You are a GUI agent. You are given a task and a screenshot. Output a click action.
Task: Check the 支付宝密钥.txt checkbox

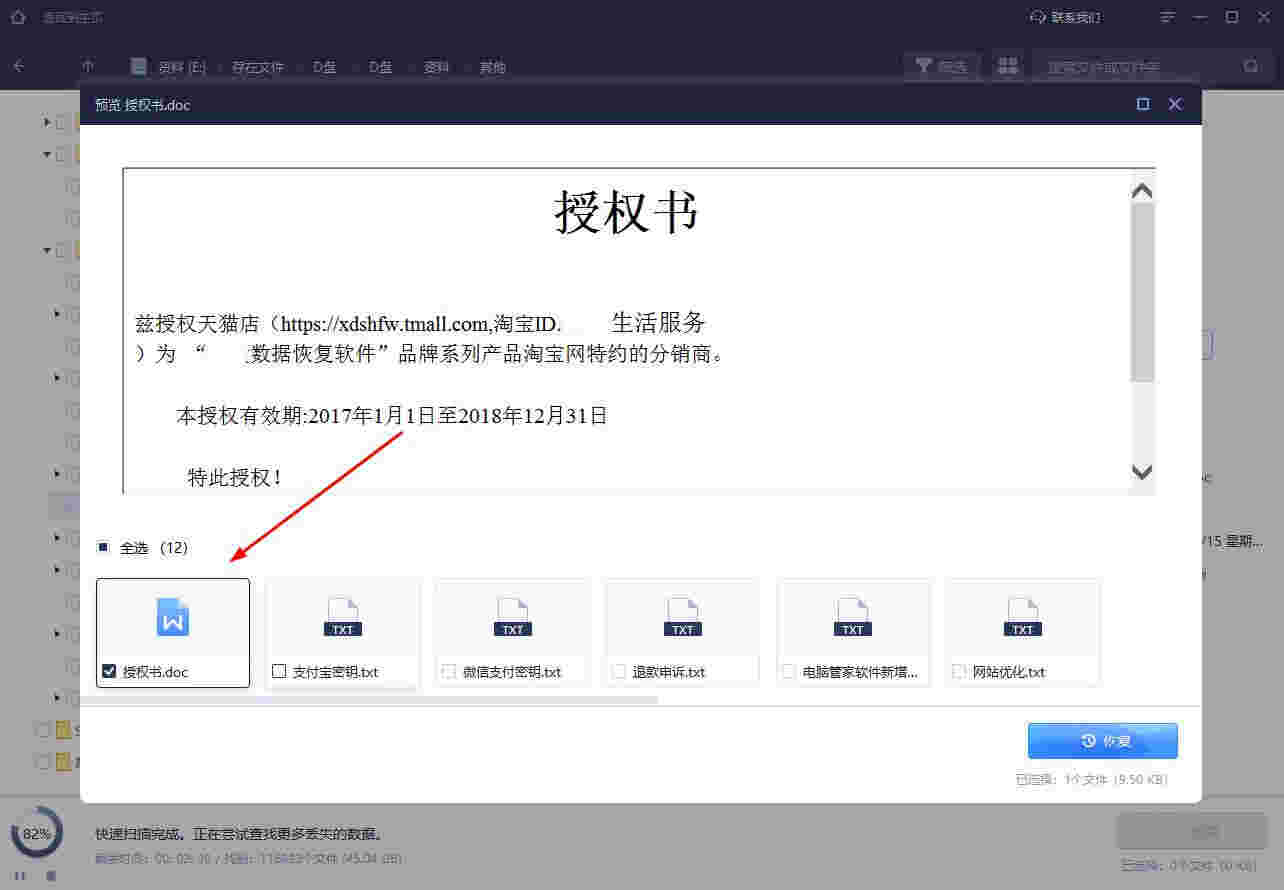(x=279, y=671)
